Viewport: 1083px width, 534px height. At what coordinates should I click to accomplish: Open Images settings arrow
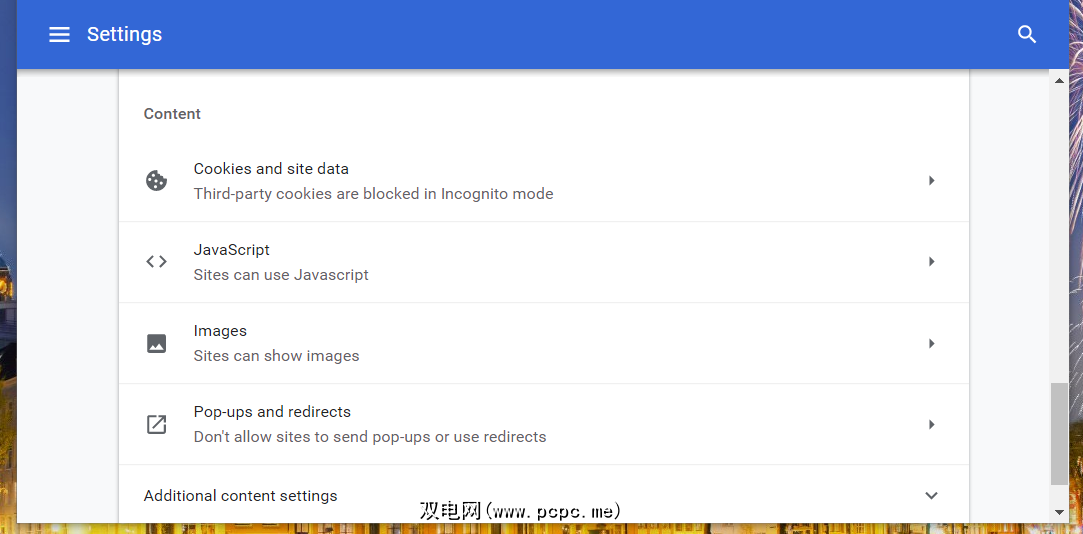tap(931, 343)
